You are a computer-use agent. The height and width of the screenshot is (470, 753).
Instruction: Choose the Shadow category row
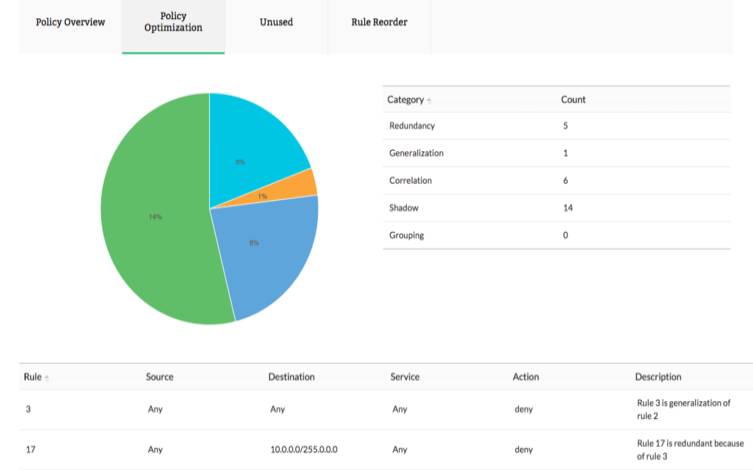click(403, 207)
